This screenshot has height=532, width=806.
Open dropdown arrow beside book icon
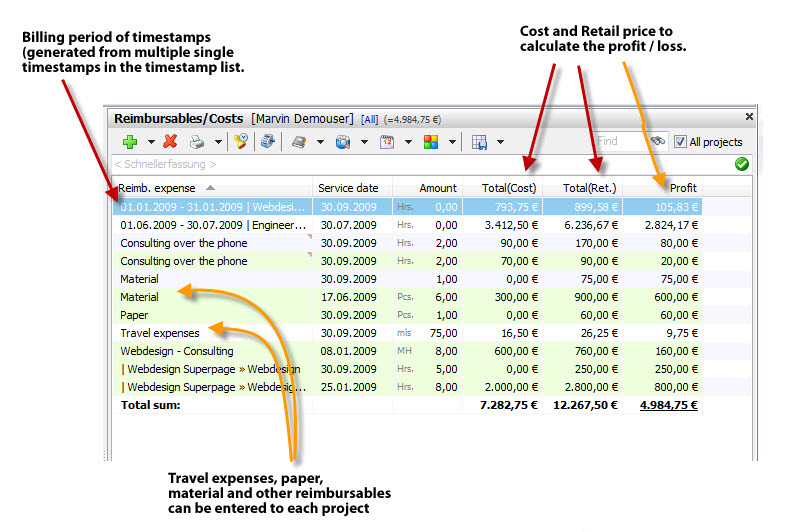(x=320, y=142)
